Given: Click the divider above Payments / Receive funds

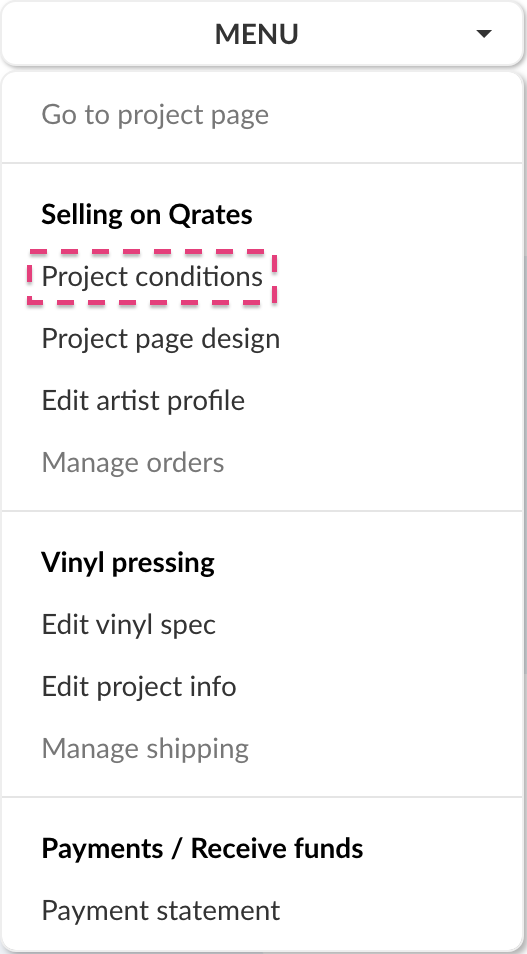Looking at the screenshot, I should (x=263, y=796).
